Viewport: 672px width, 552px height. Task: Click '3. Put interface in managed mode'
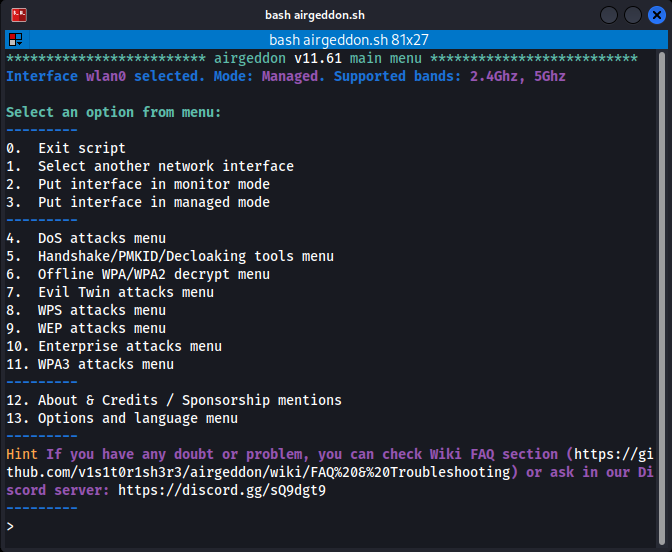point(138,202)
